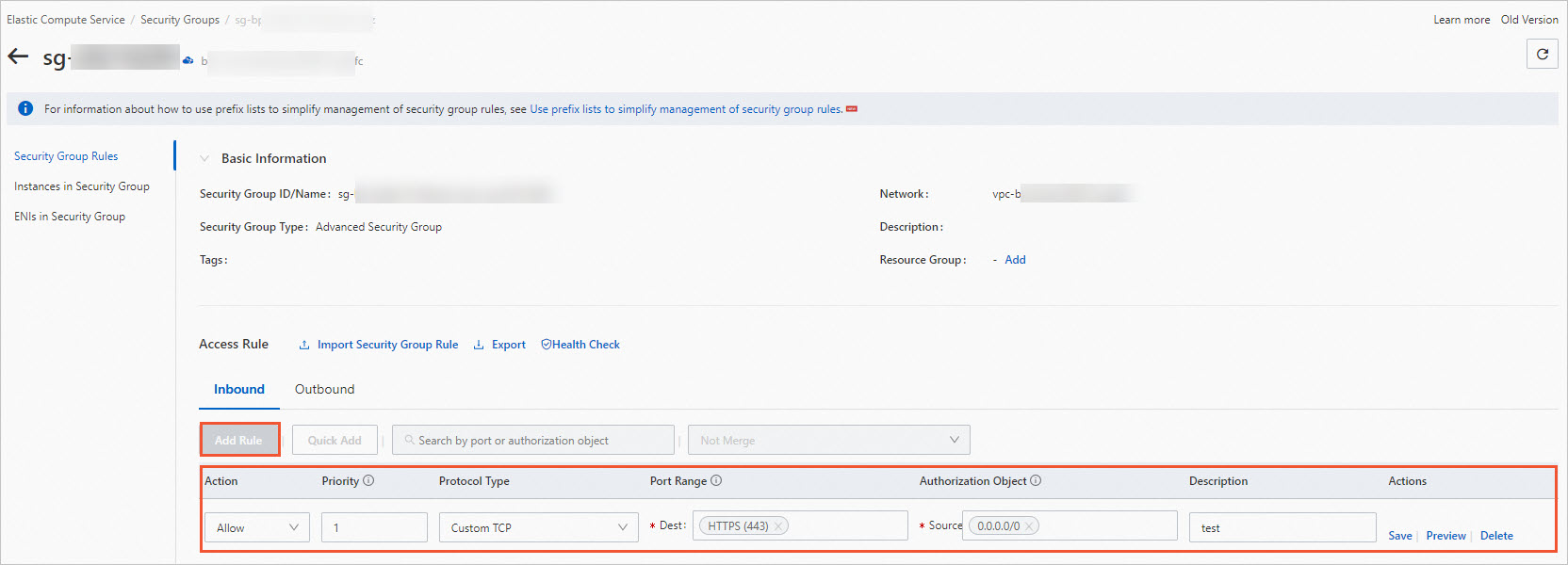Image resolution: width=1568 pixels, height=565 pixels.
Task: Switch to Old Version
Action: pos(1529,20)
